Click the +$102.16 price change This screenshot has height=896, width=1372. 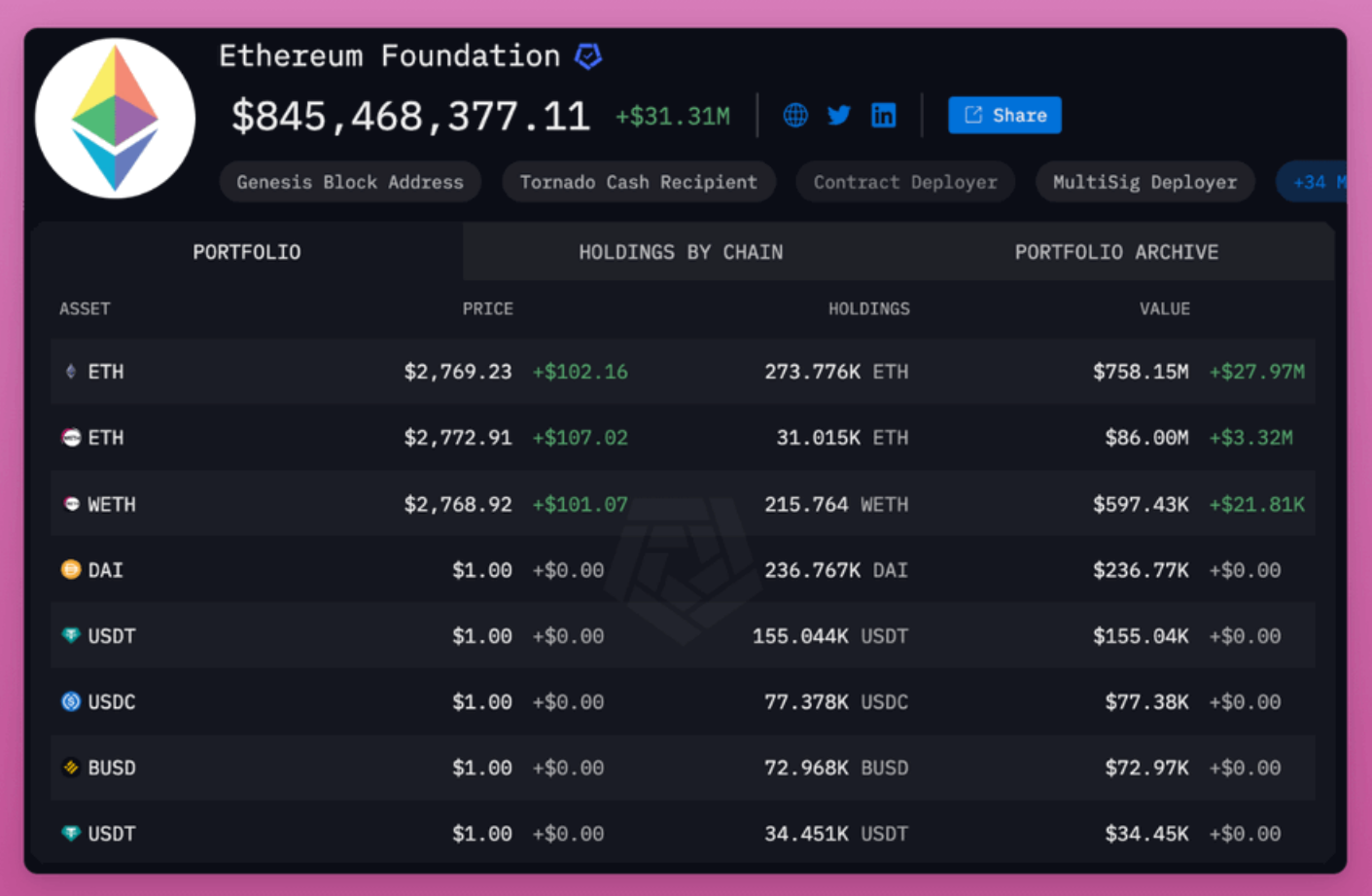coord(580,372)
